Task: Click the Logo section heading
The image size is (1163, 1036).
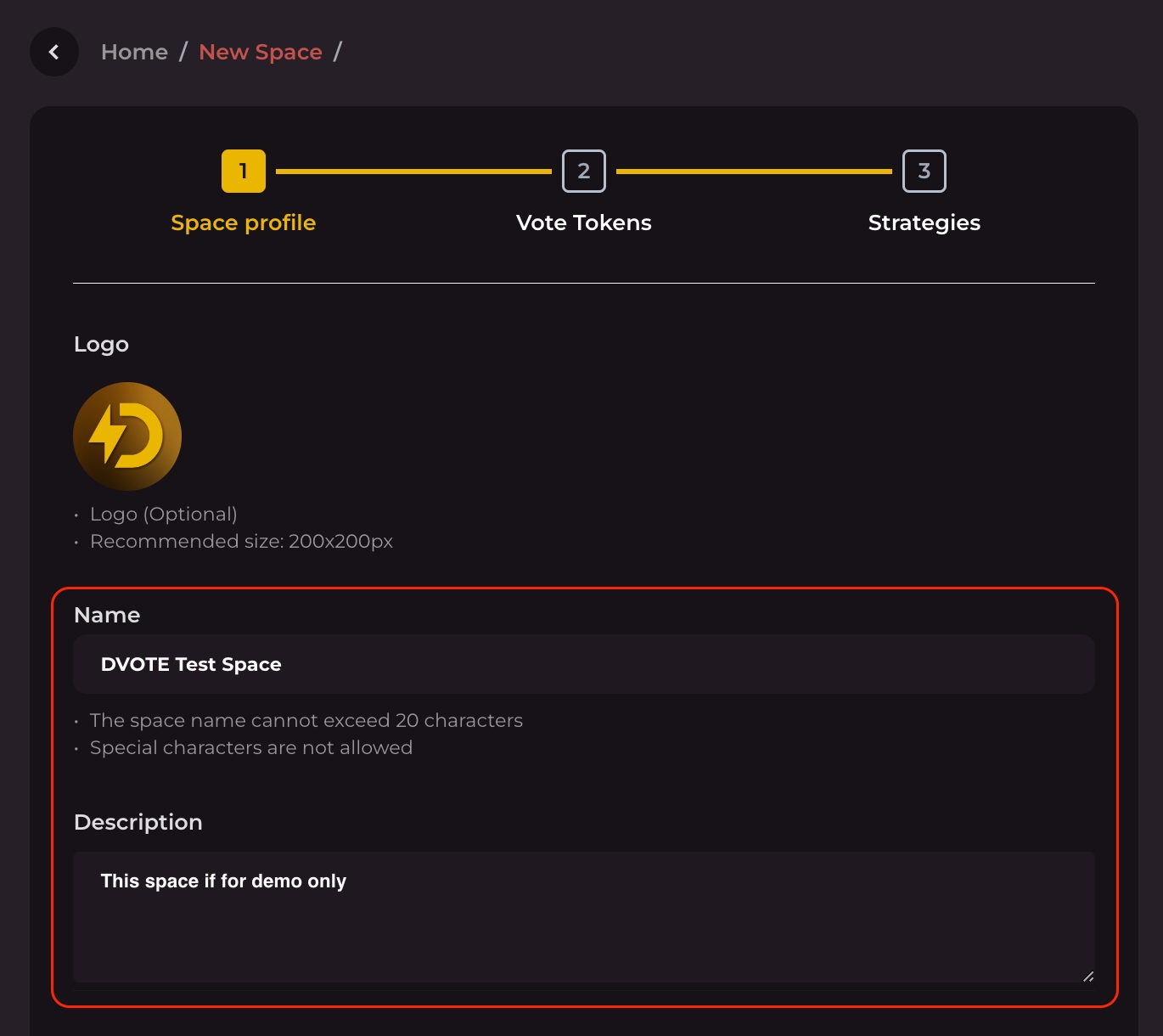Action: (101, 344)
